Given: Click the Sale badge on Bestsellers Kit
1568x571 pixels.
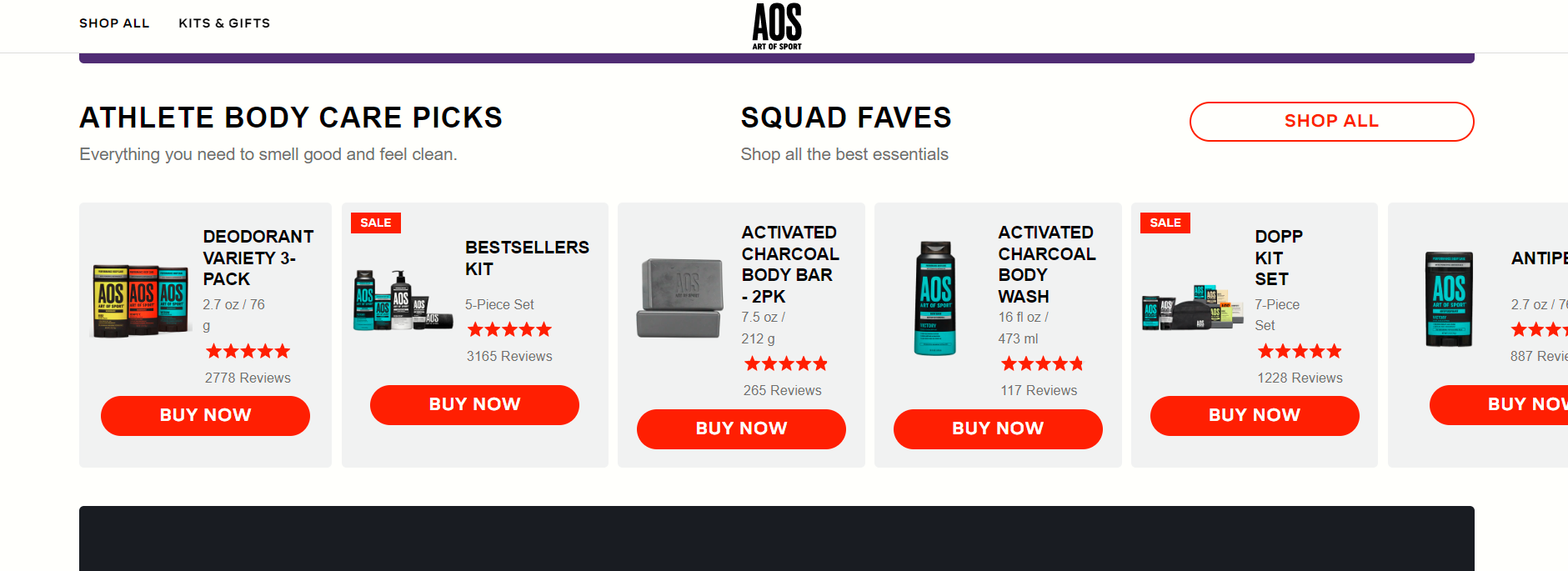Looking at the screenshot, I should 376,223.
